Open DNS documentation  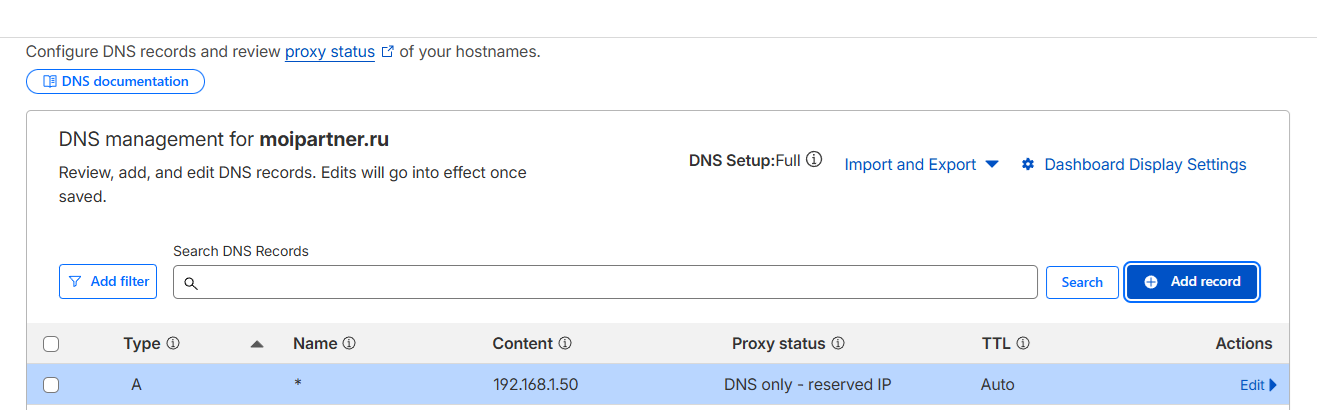[x=115, y=82]
